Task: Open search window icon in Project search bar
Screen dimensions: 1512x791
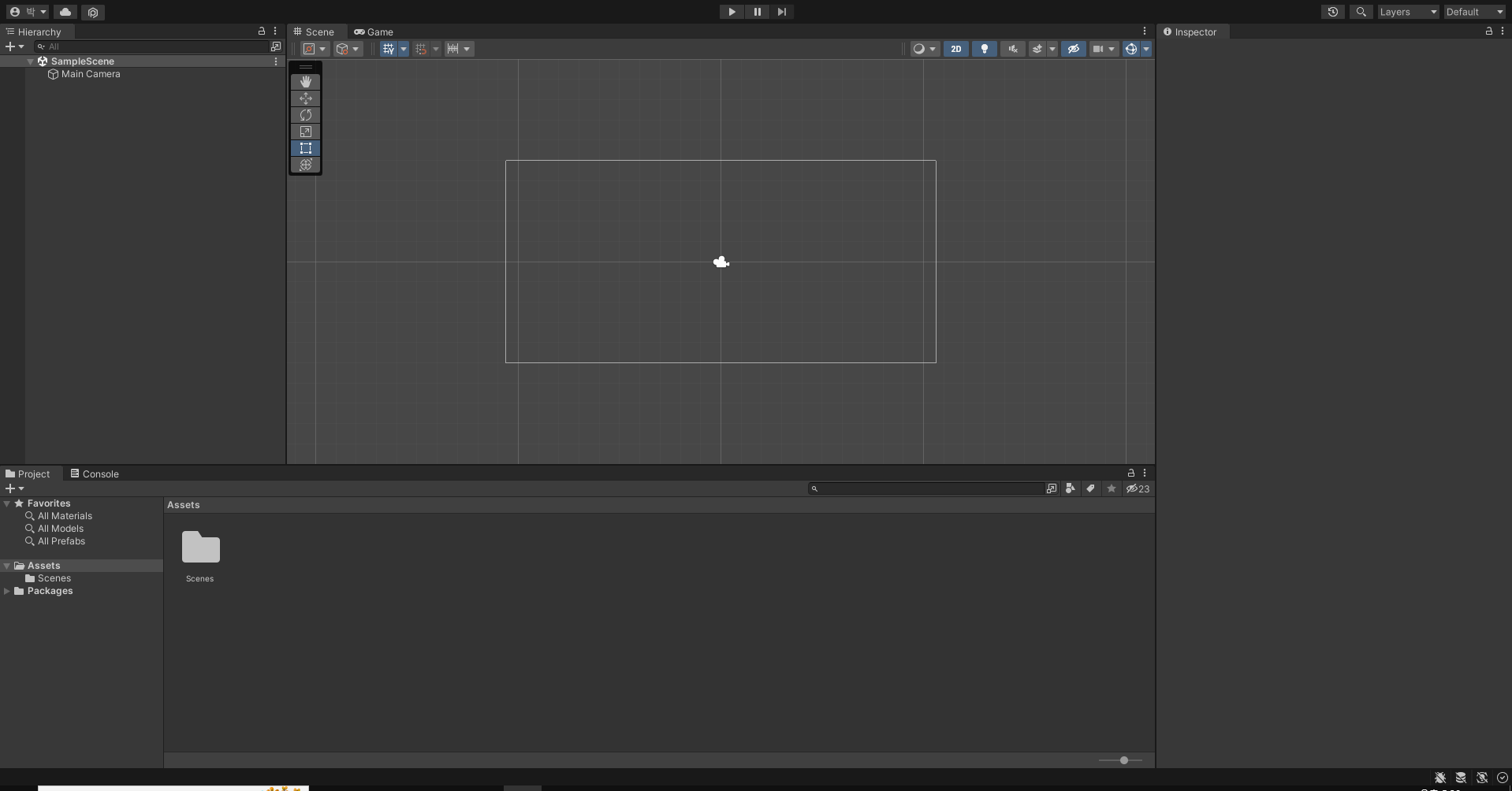Action: point(1051,488)
